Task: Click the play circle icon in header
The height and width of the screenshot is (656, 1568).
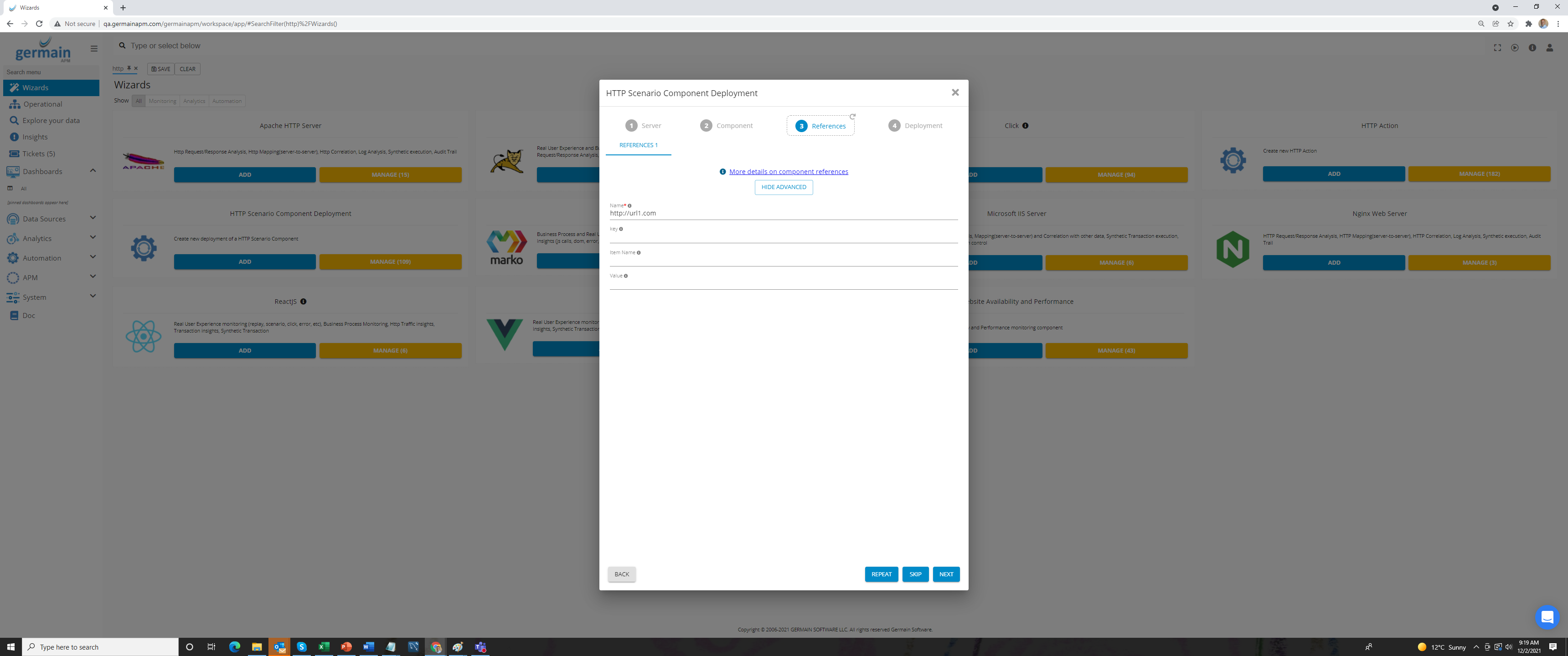Action: point(1514,48)
